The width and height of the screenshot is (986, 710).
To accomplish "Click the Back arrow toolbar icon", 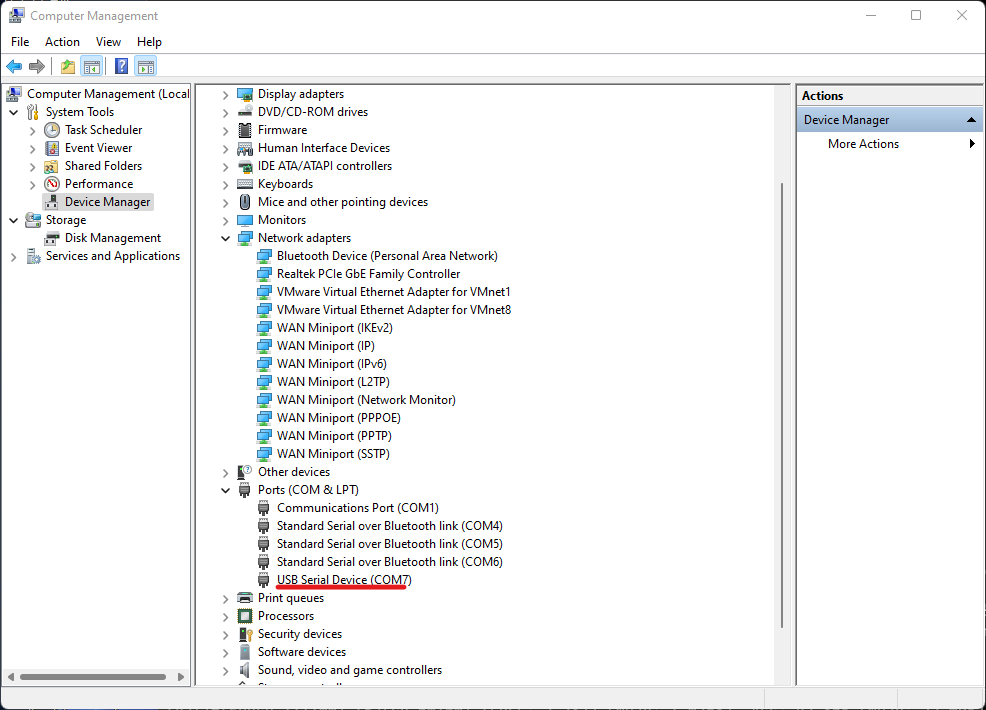I will pos(14,66).
